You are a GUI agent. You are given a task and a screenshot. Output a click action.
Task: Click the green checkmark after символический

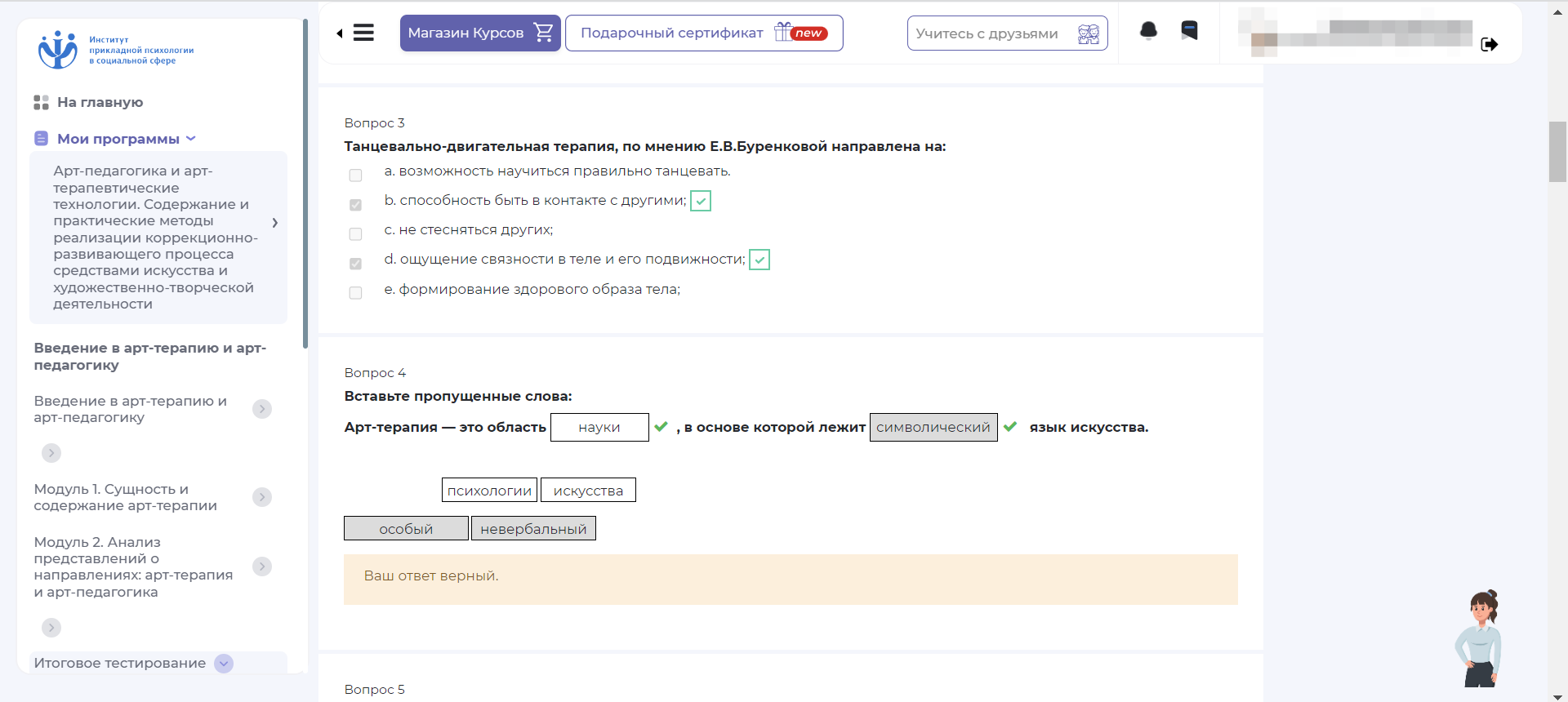[x=1010, y=426]
